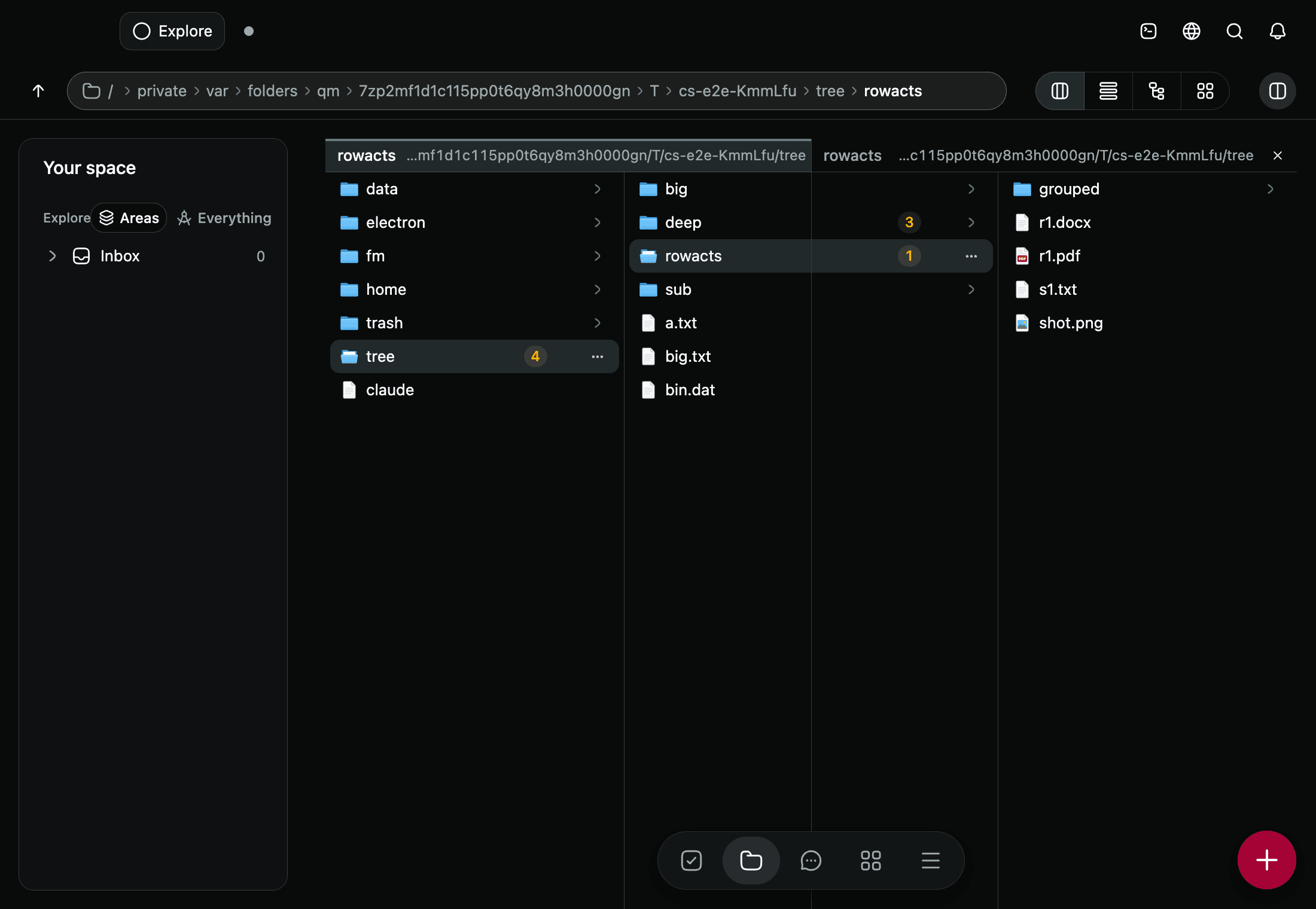Open Inbox in the sidebar
This screenshot has height=909, width=1316.
point(153,256)
